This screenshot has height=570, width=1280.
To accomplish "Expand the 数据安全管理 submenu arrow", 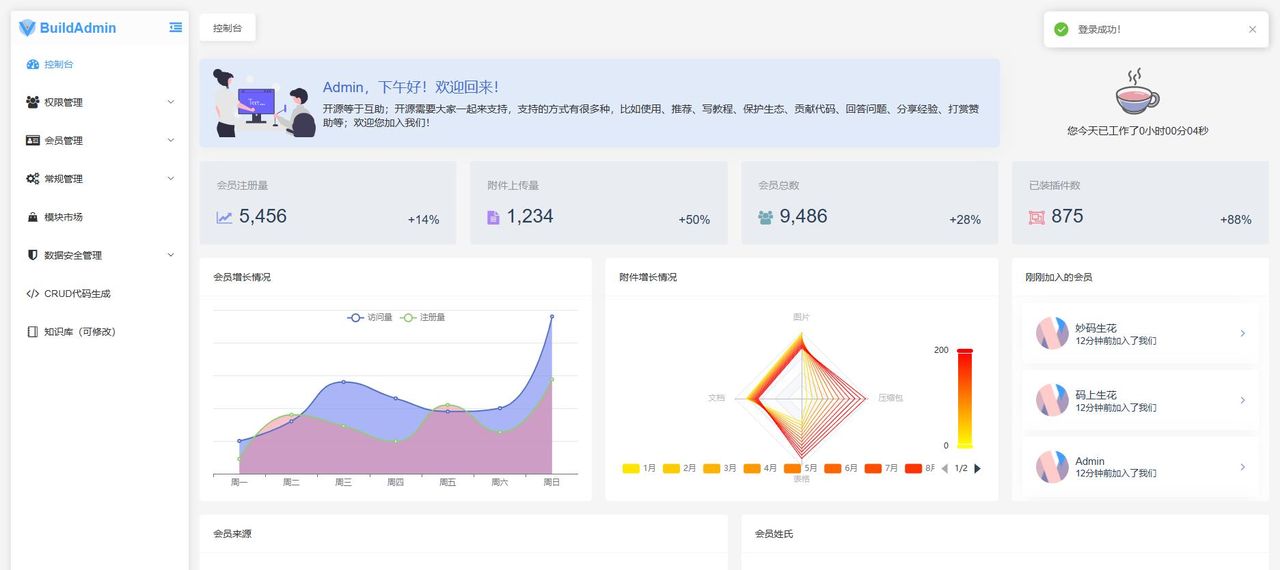I will [x=171, y=255].
